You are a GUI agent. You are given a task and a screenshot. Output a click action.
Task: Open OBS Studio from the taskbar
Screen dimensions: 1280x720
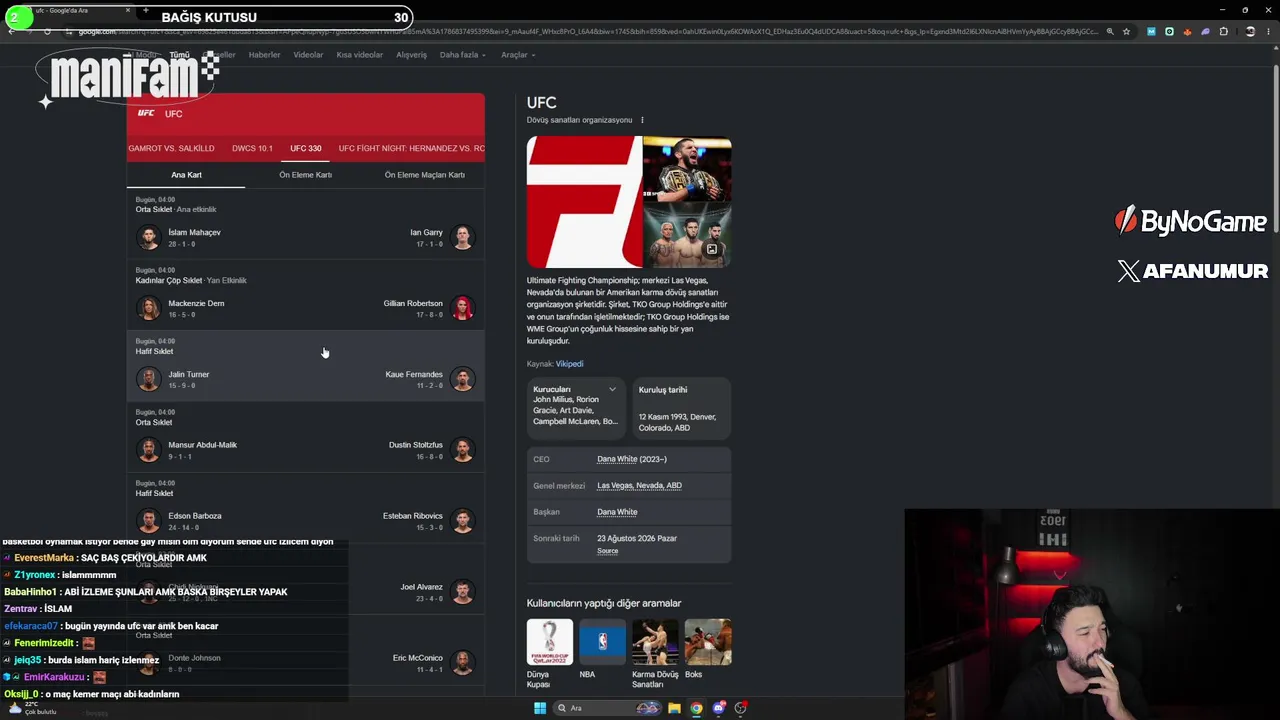740,708
